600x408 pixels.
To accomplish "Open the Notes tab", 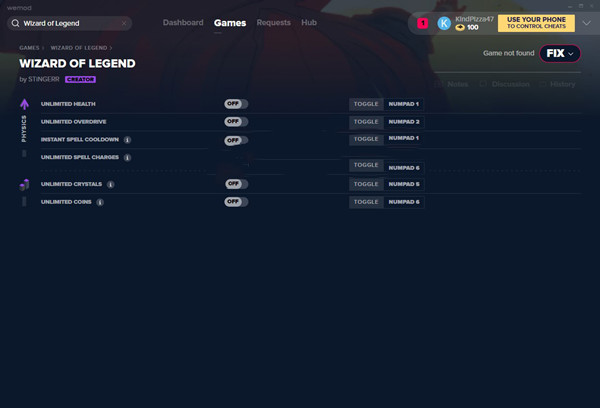I will tap(452, 84).
